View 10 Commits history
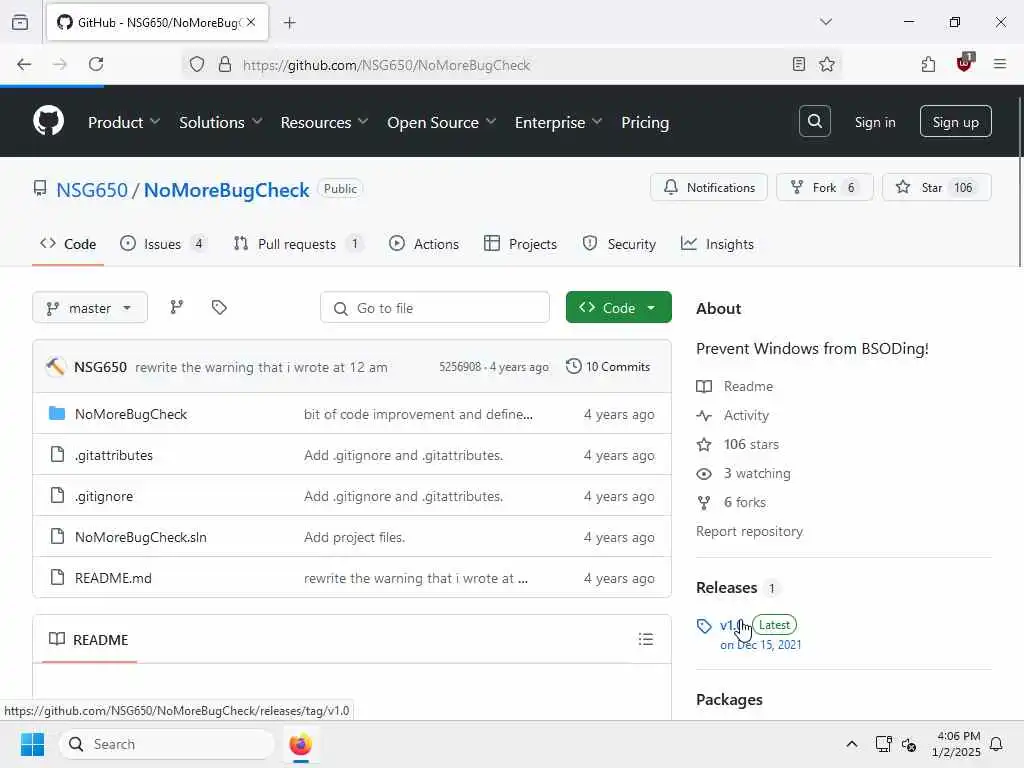Screen dimensions: 1024x768 click(x=607, y=366)
